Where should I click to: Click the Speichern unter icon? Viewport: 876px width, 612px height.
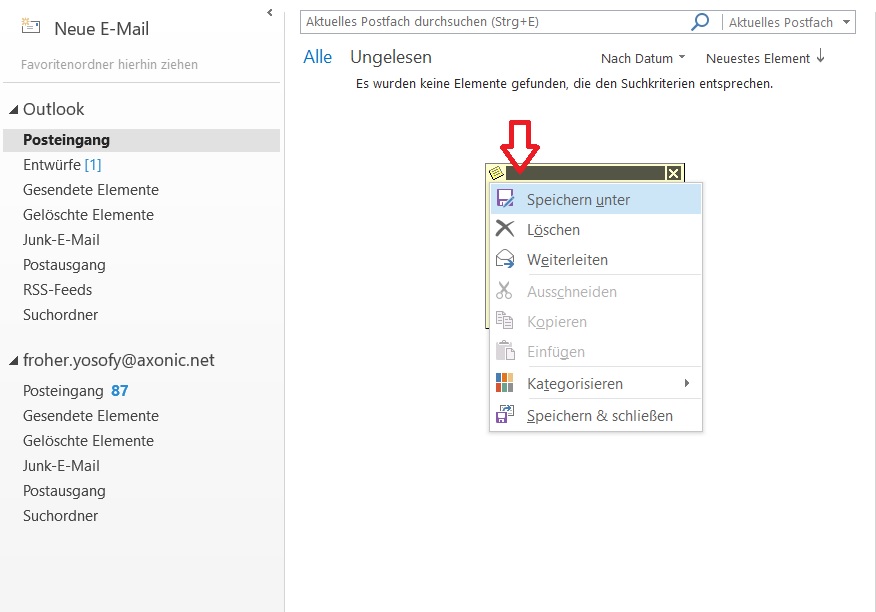point(505,199)
